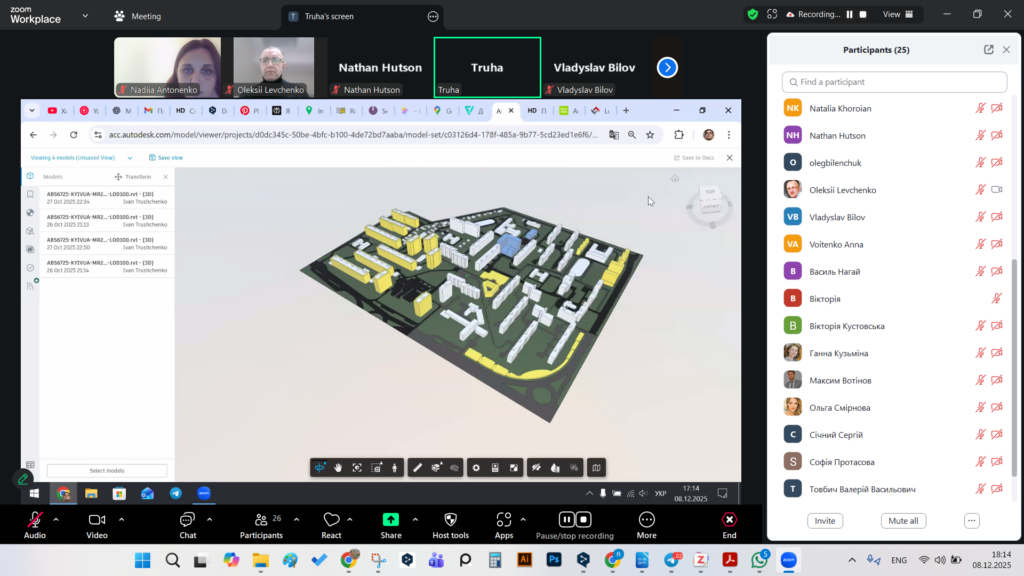Pop out the Participants panel

coord(989,49)
